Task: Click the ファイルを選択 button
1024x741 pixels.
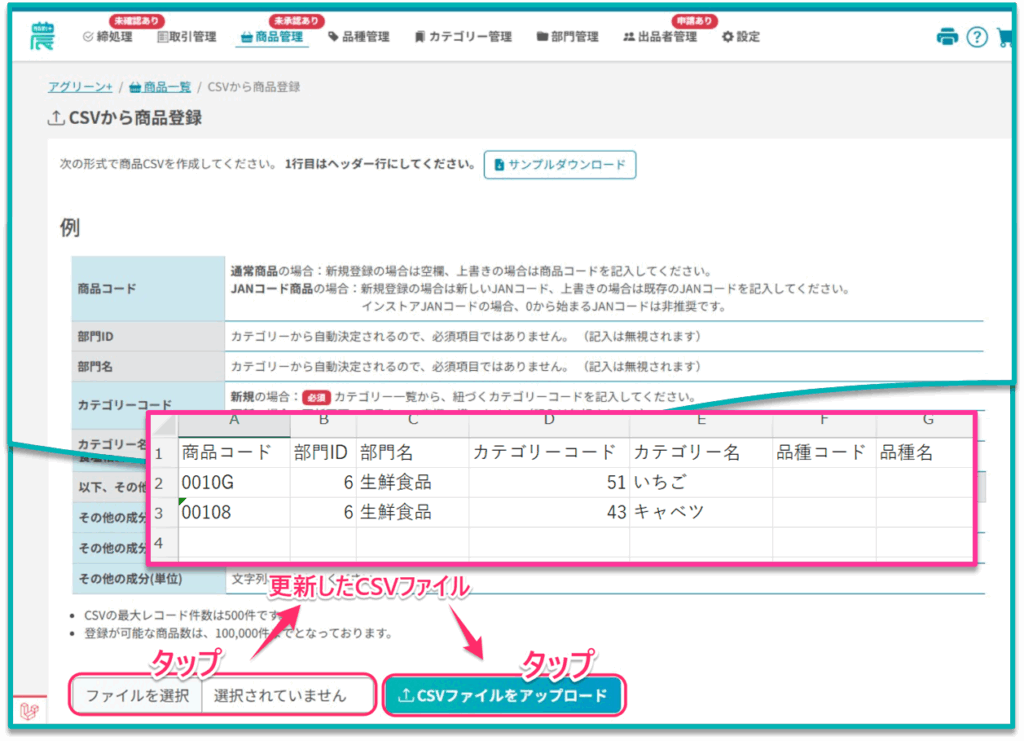Action: [x=137, y=695]
